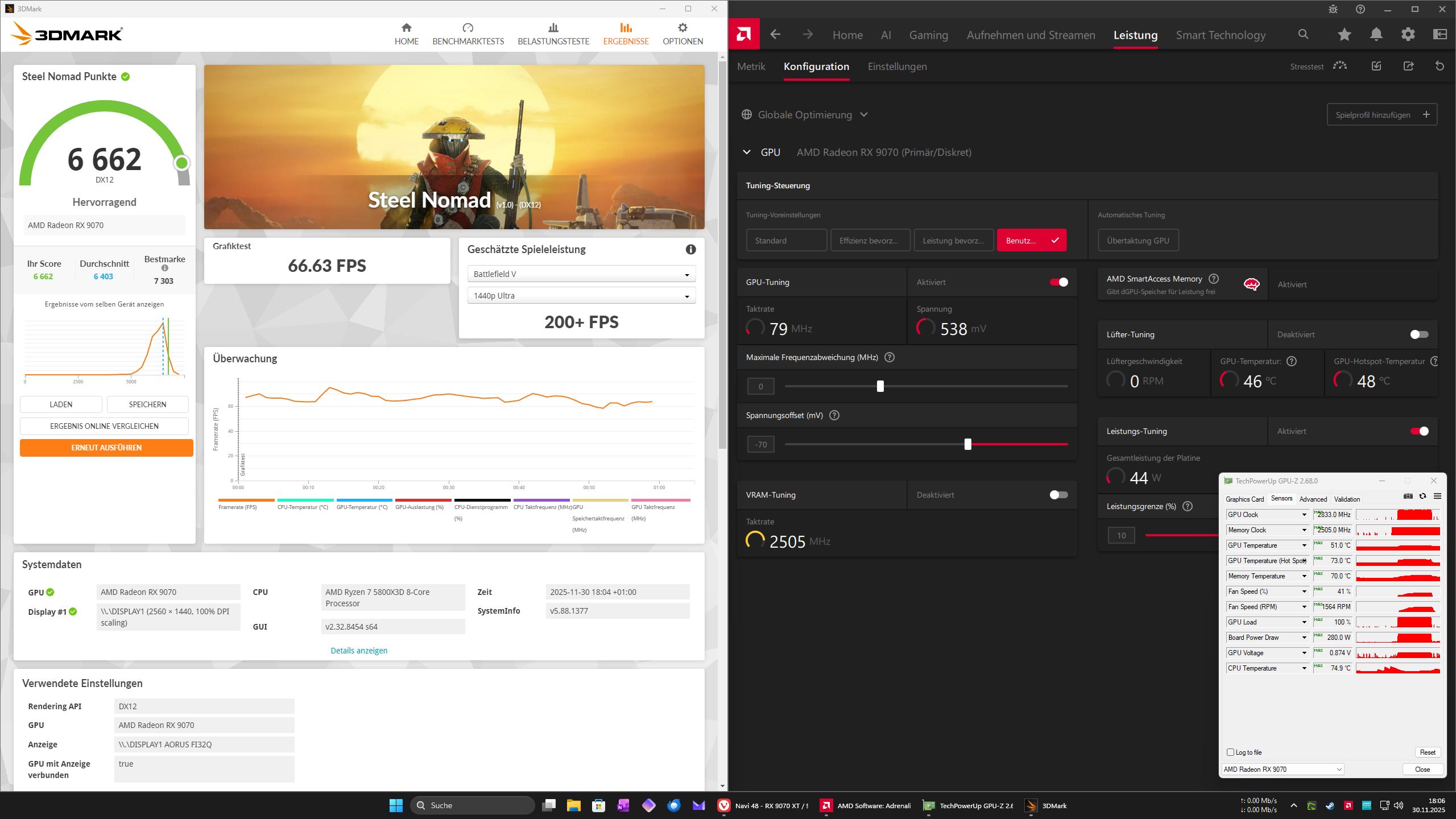
Task: Click Details anzeigen link in Systemdaten
Action: coord(358,650)
